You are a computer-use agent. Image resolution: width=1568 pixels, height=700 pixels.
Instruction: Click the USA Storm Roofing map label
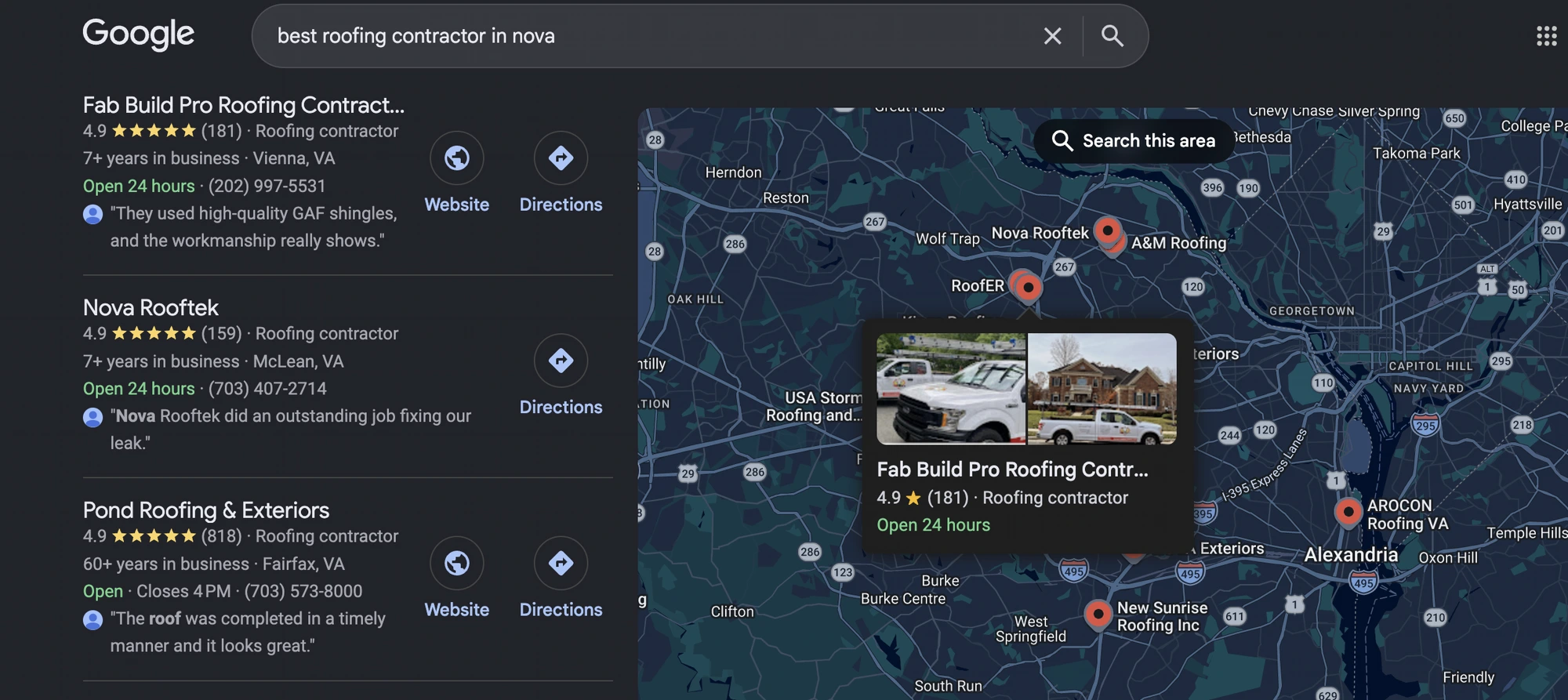point(815,407)
